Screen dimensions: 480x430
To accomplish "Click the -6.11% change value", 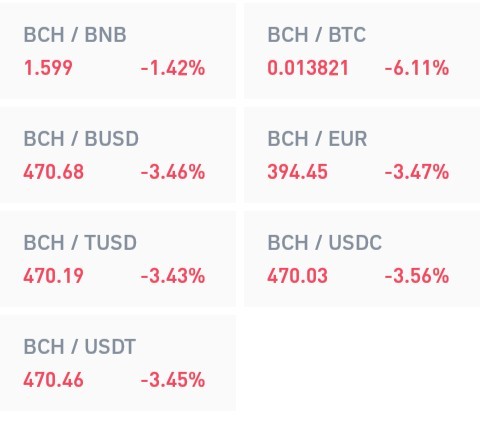I will click(x=417, y=68).
